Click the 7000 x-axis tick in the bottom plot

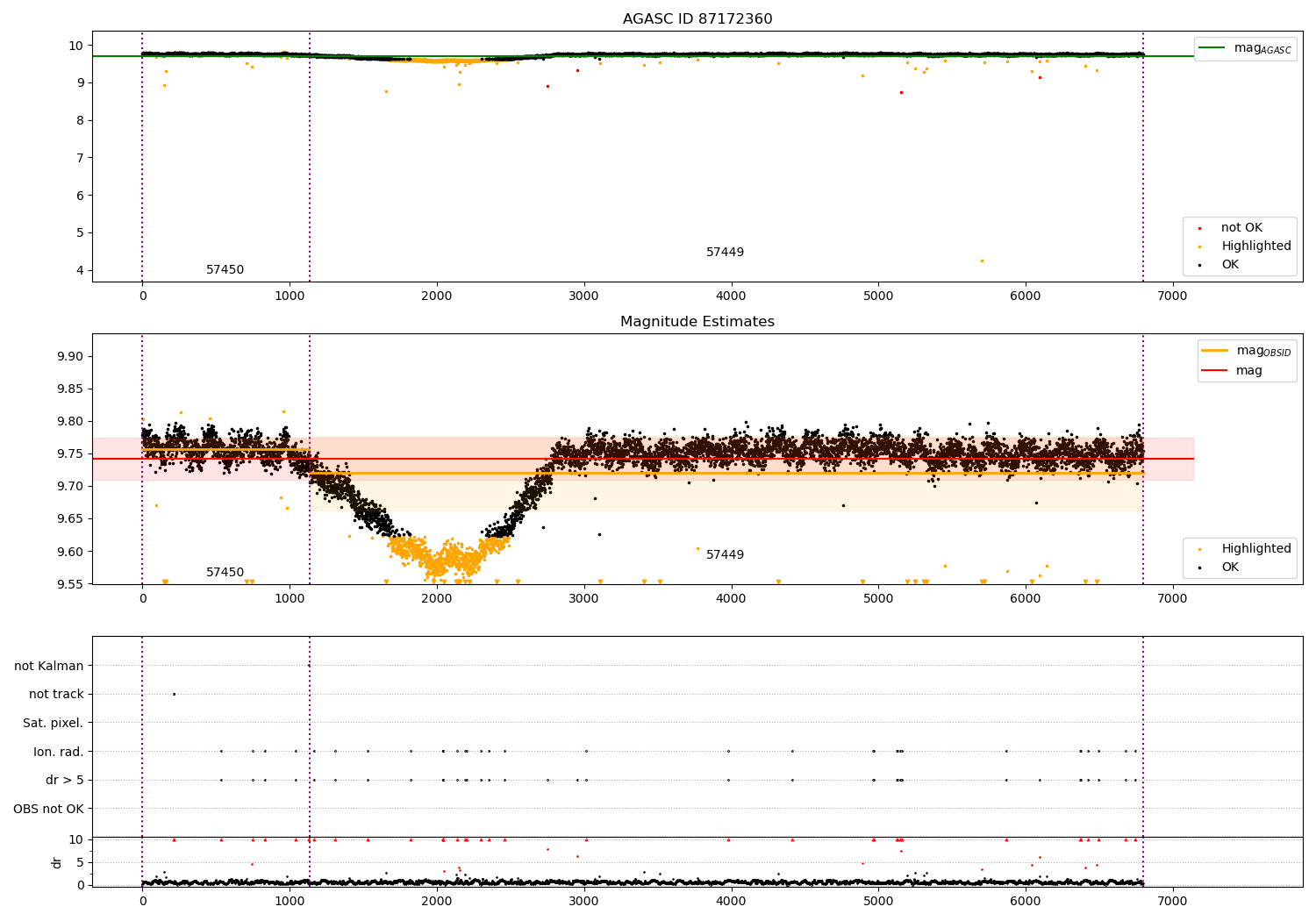click(1172, 901)
